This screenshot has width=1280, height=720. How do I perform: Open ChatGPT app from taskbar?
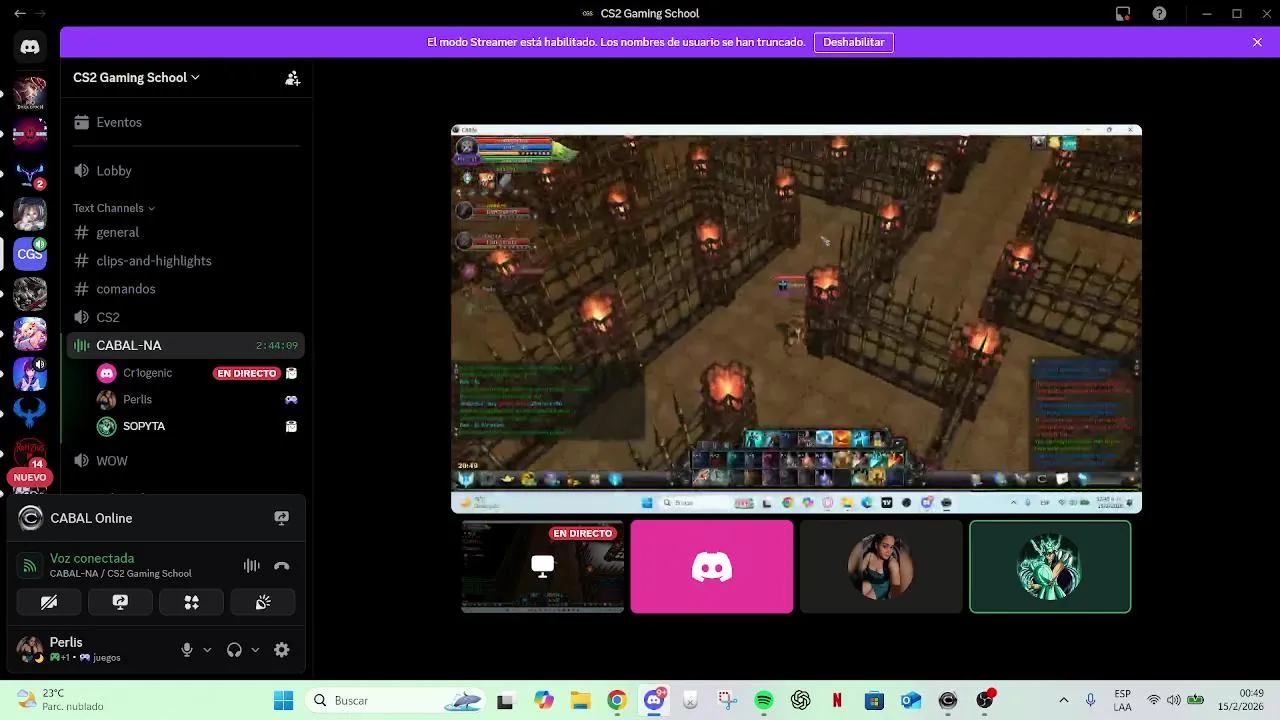(801, 700)
